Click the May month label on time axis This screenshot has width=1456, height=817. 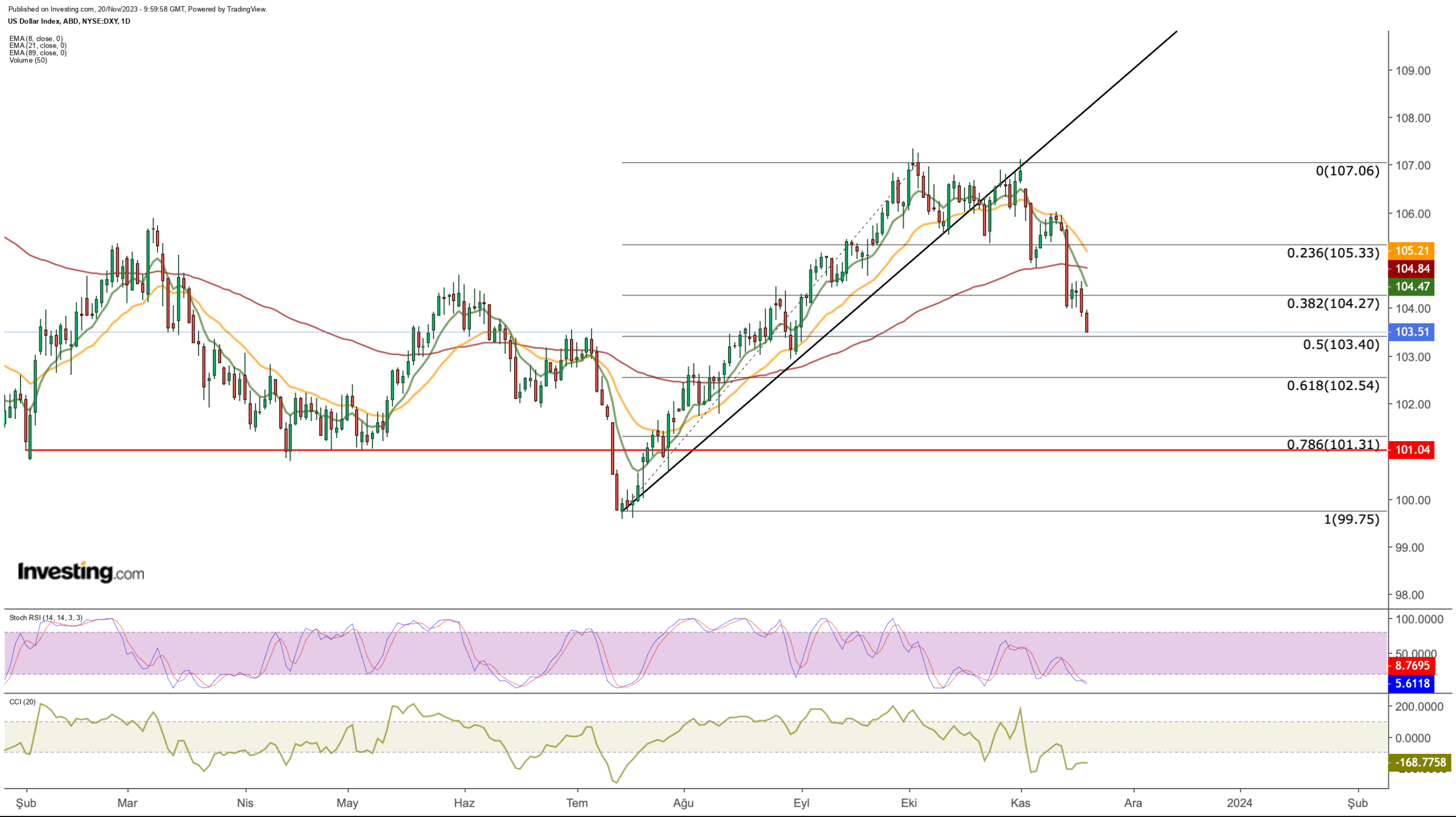348,803
